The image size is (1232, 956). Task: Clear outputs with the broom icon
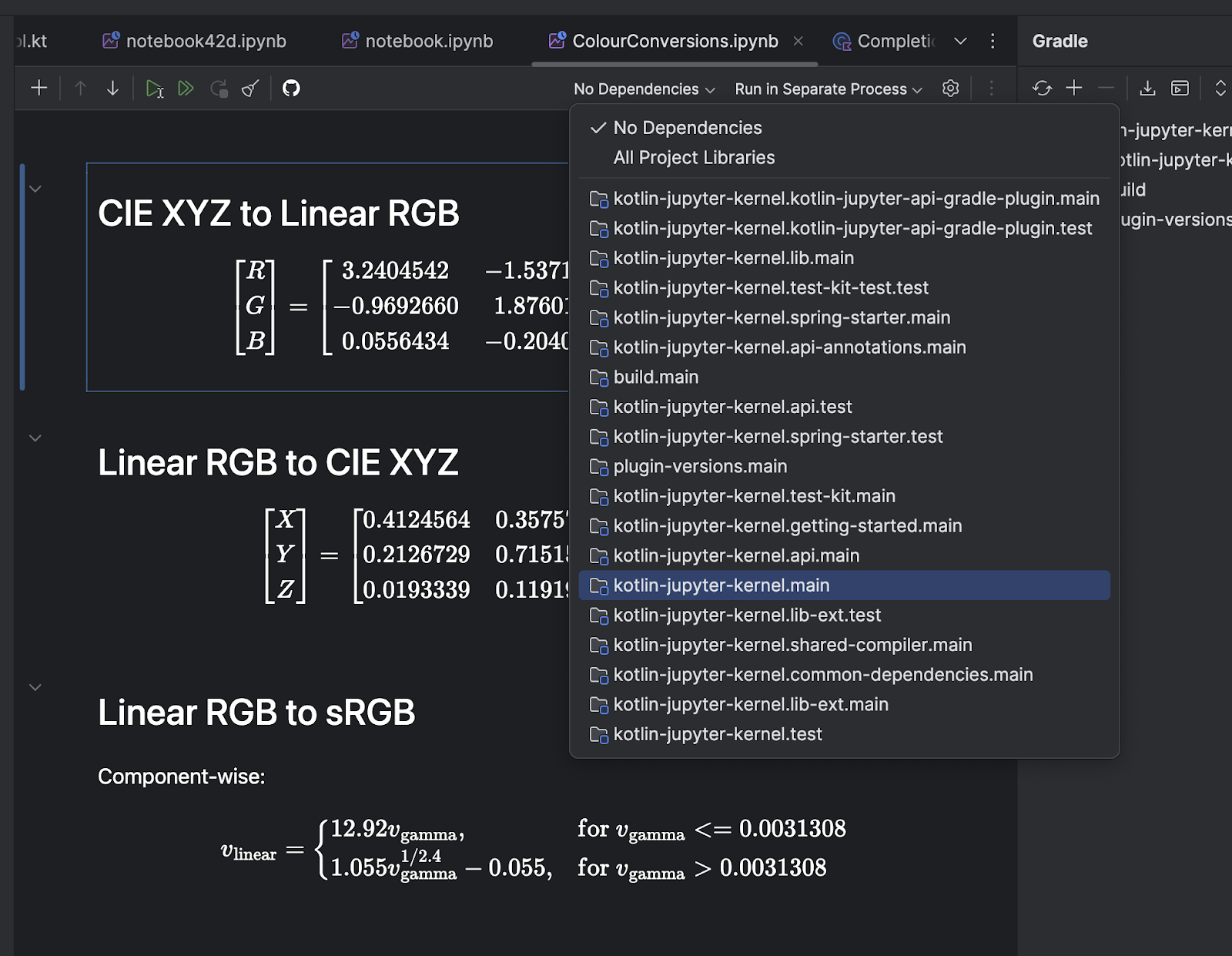[251, 89]
